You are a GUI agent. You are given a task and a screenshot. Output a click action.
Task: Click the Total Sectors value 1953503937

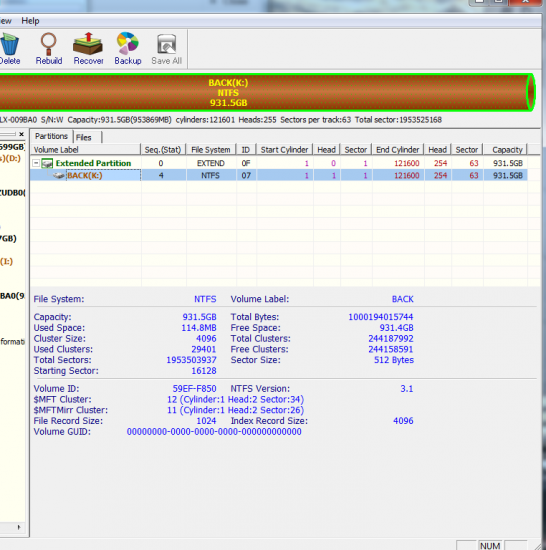click(x=191, y=360)
